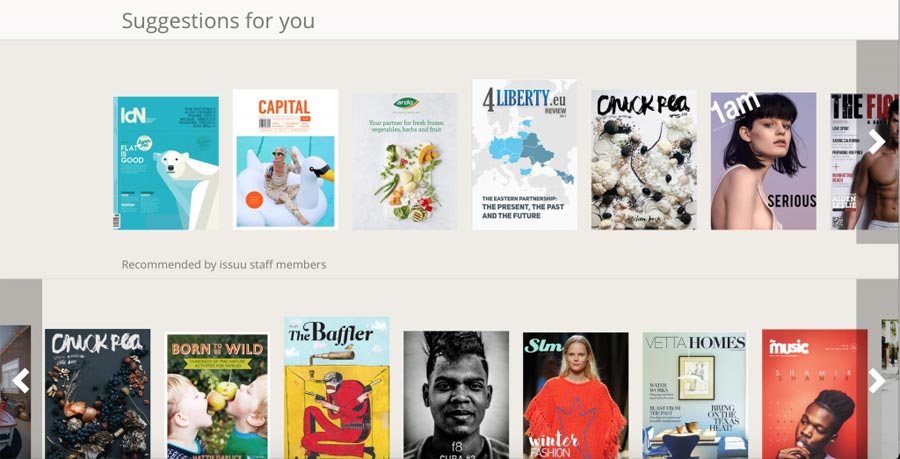Click left arrow in staff recommendations carousel
Viewport: 900px width, 459px height.
pyautogui.click(x=21, y=380)
